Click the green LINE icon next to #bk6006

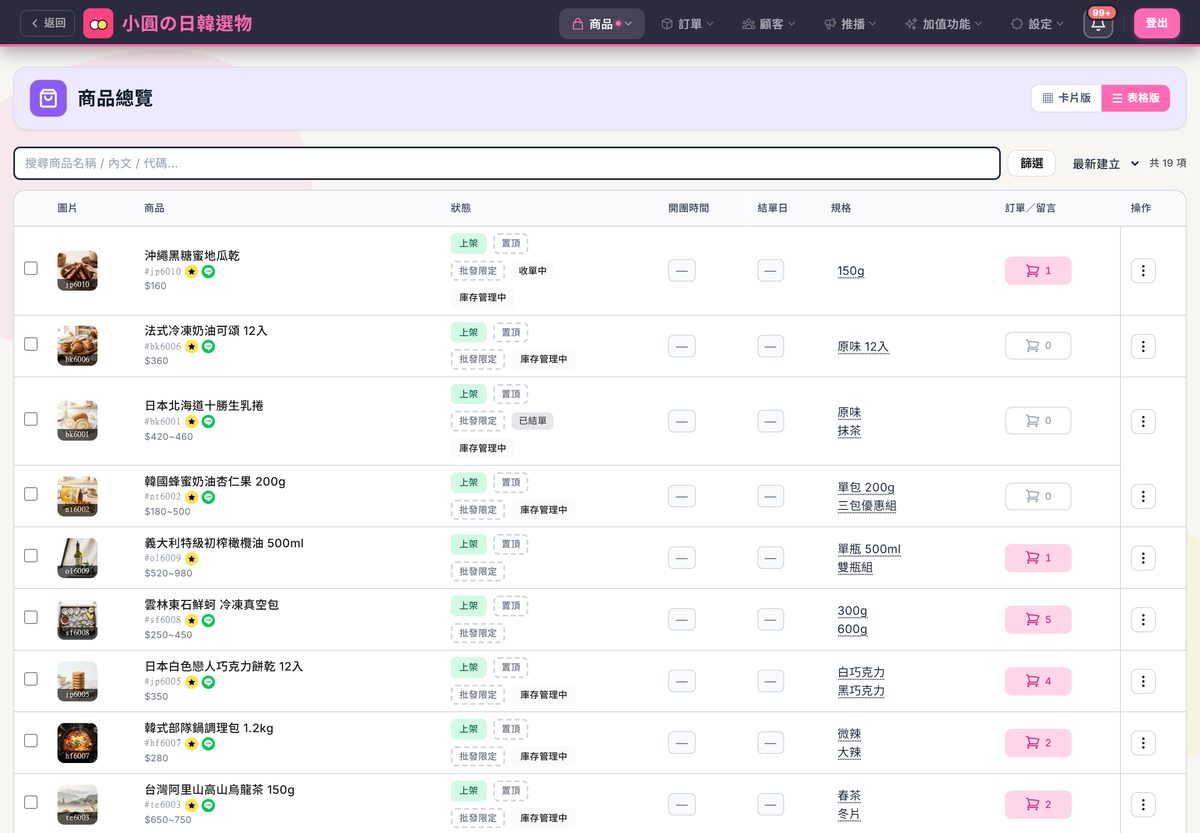tap(208, 347)
